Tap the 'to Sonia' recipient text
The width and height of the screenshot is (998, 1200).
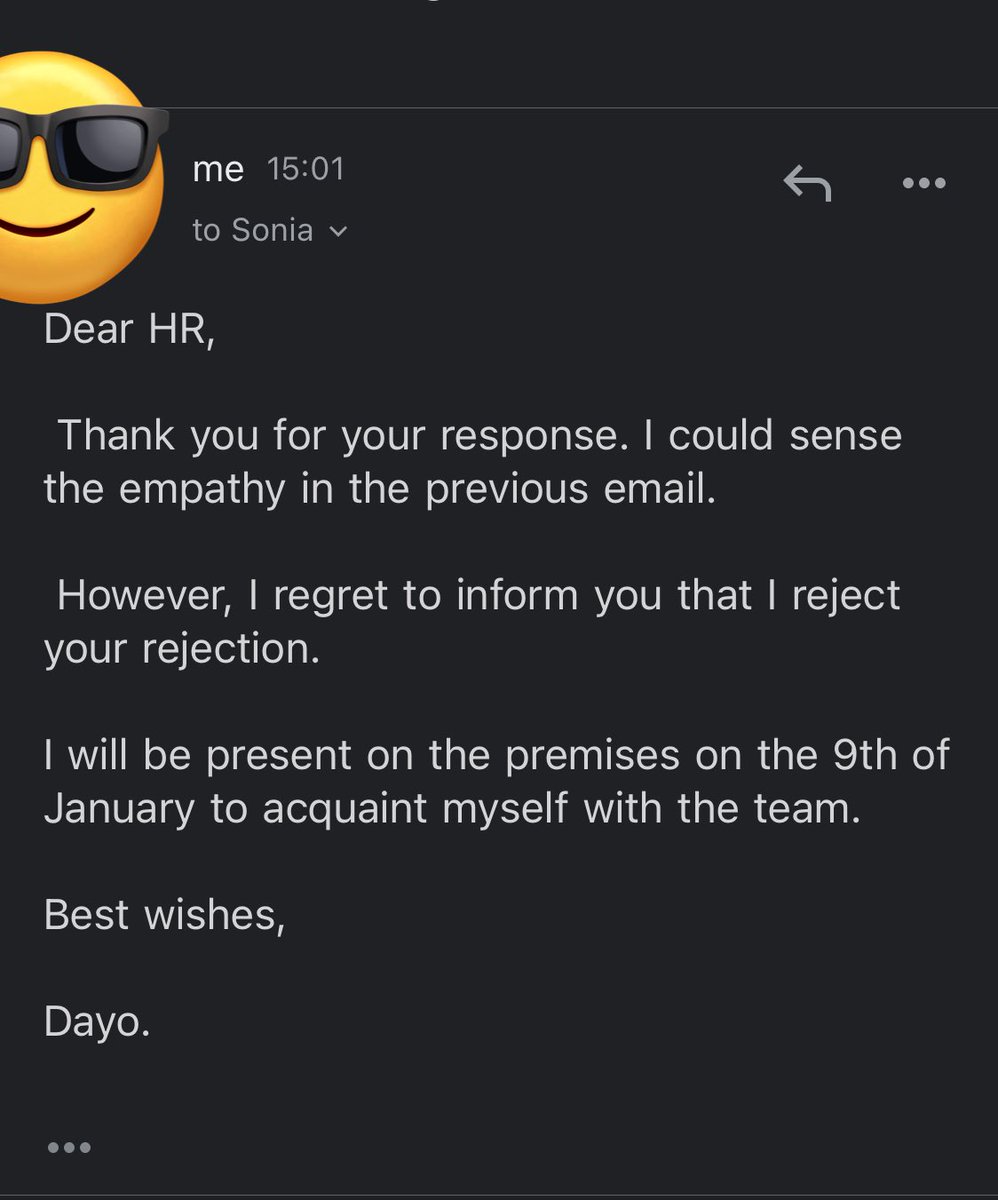(x=252, y=230)
